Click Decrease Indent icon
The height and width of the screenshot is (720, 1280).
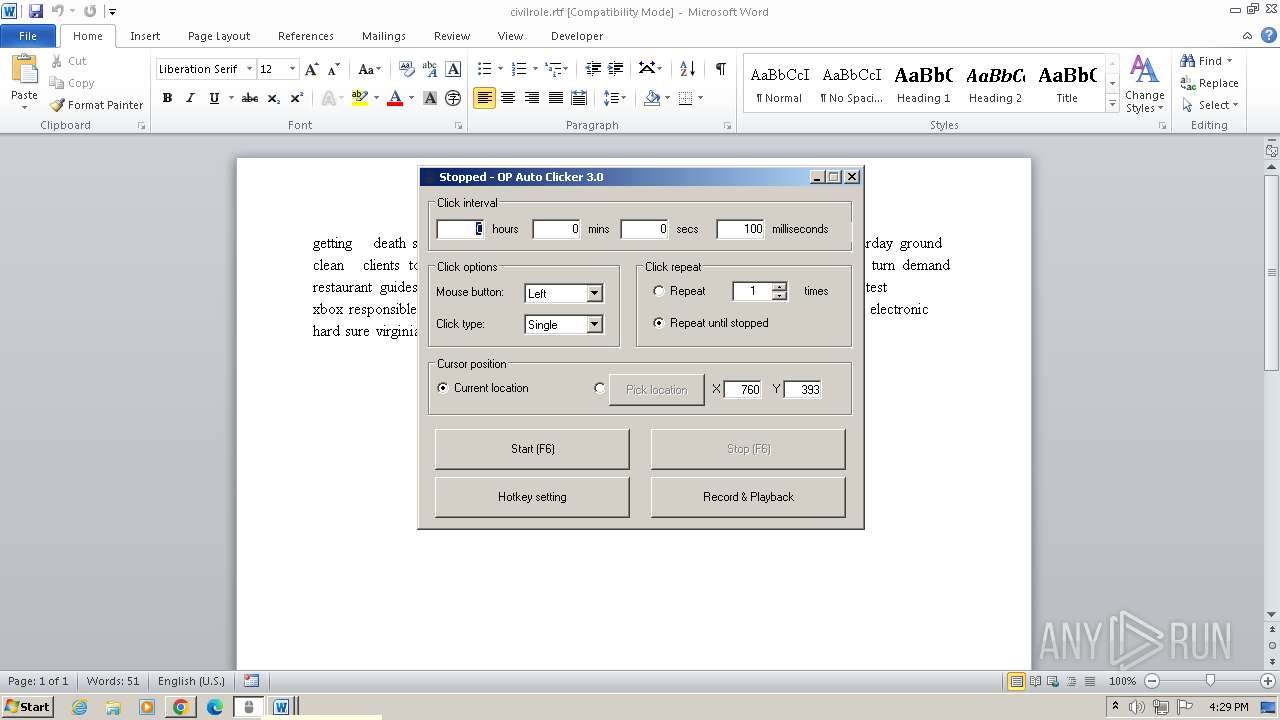pos(593,69)
